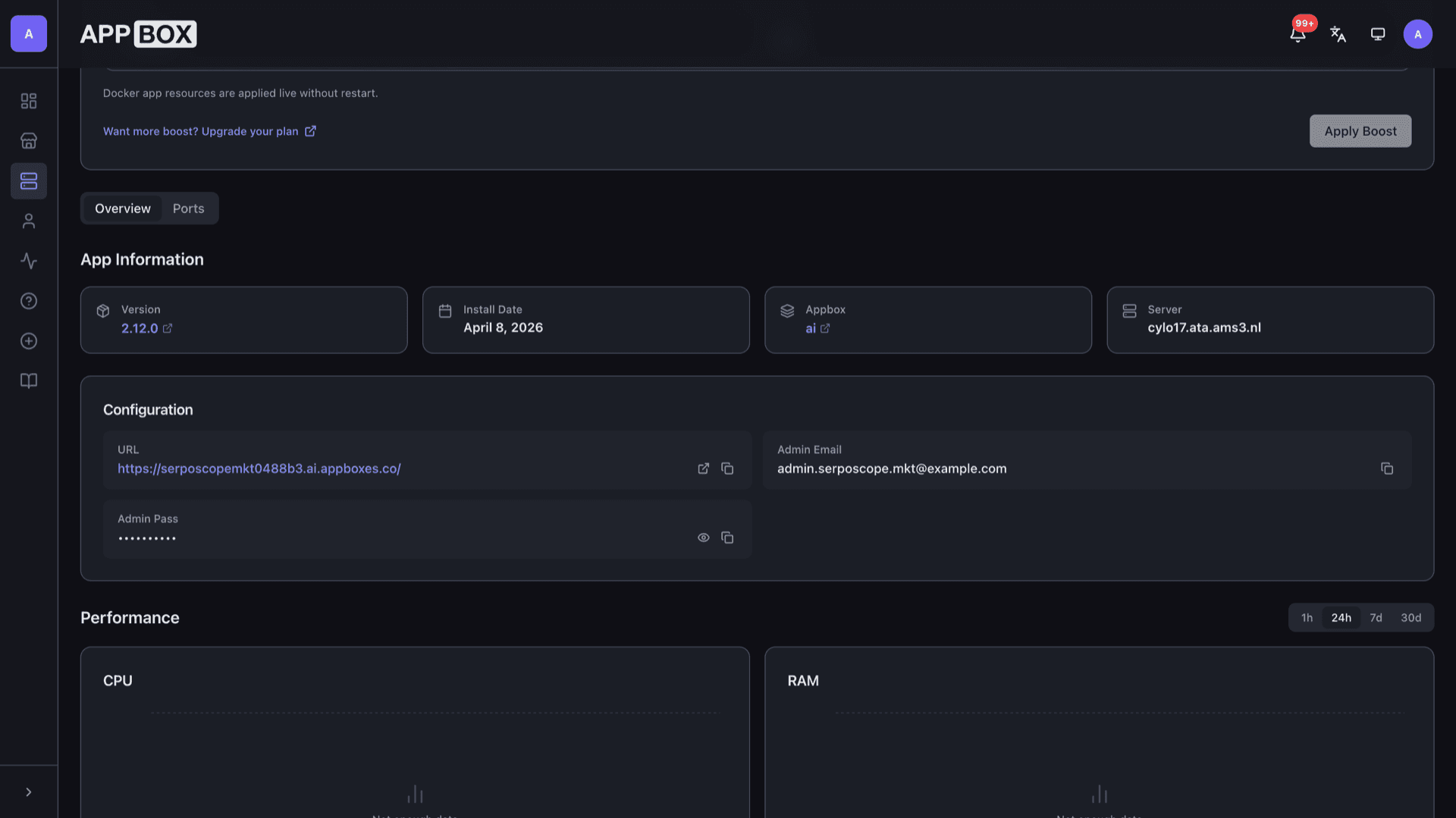Screen dimensions: 1456x818
Task: Click the masked Admin Pass dots
Action: 147,538
